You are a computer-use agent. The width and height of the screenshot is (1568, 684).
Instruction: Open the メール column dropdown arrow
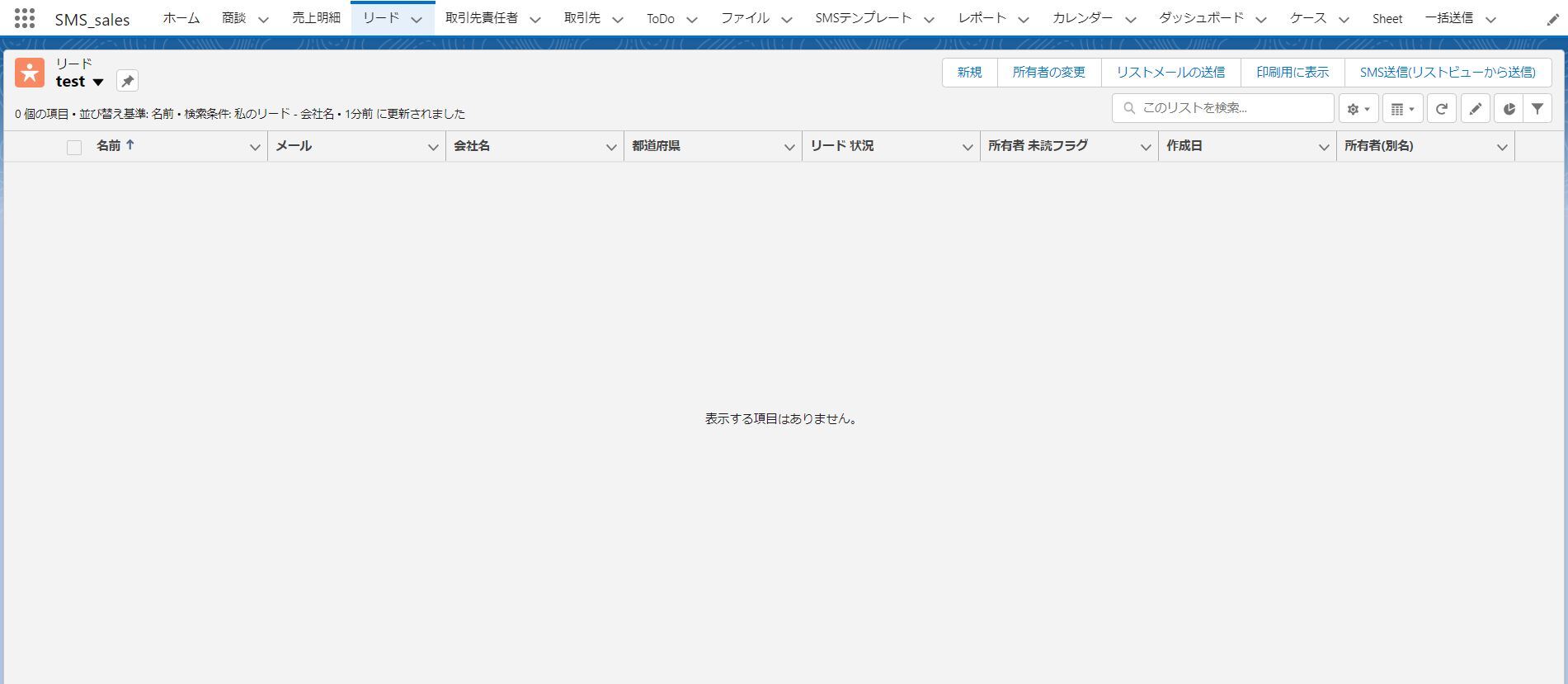(432, 147)
